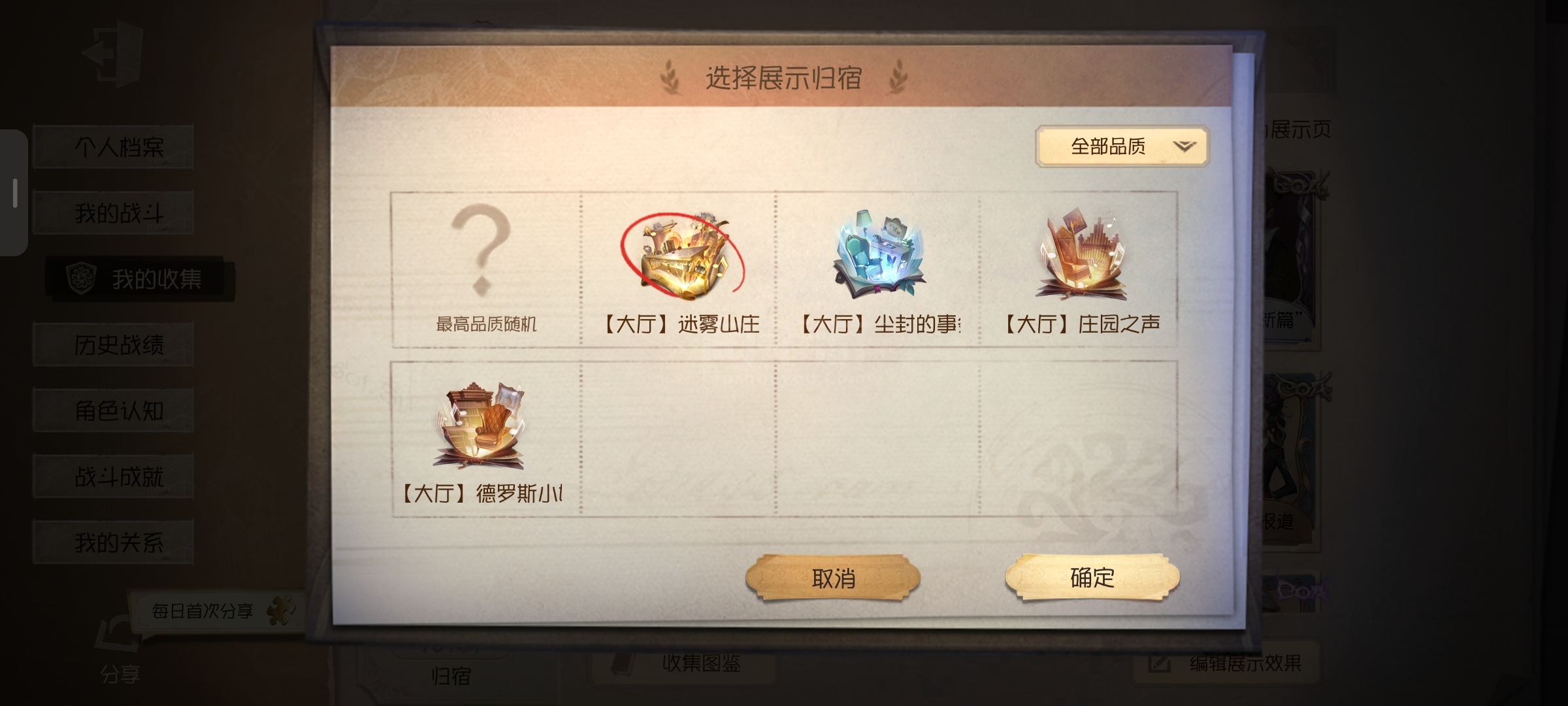Click the puzzle piece daily share icon
Screen dimensions: 1568x706
[x=281, y=611]
